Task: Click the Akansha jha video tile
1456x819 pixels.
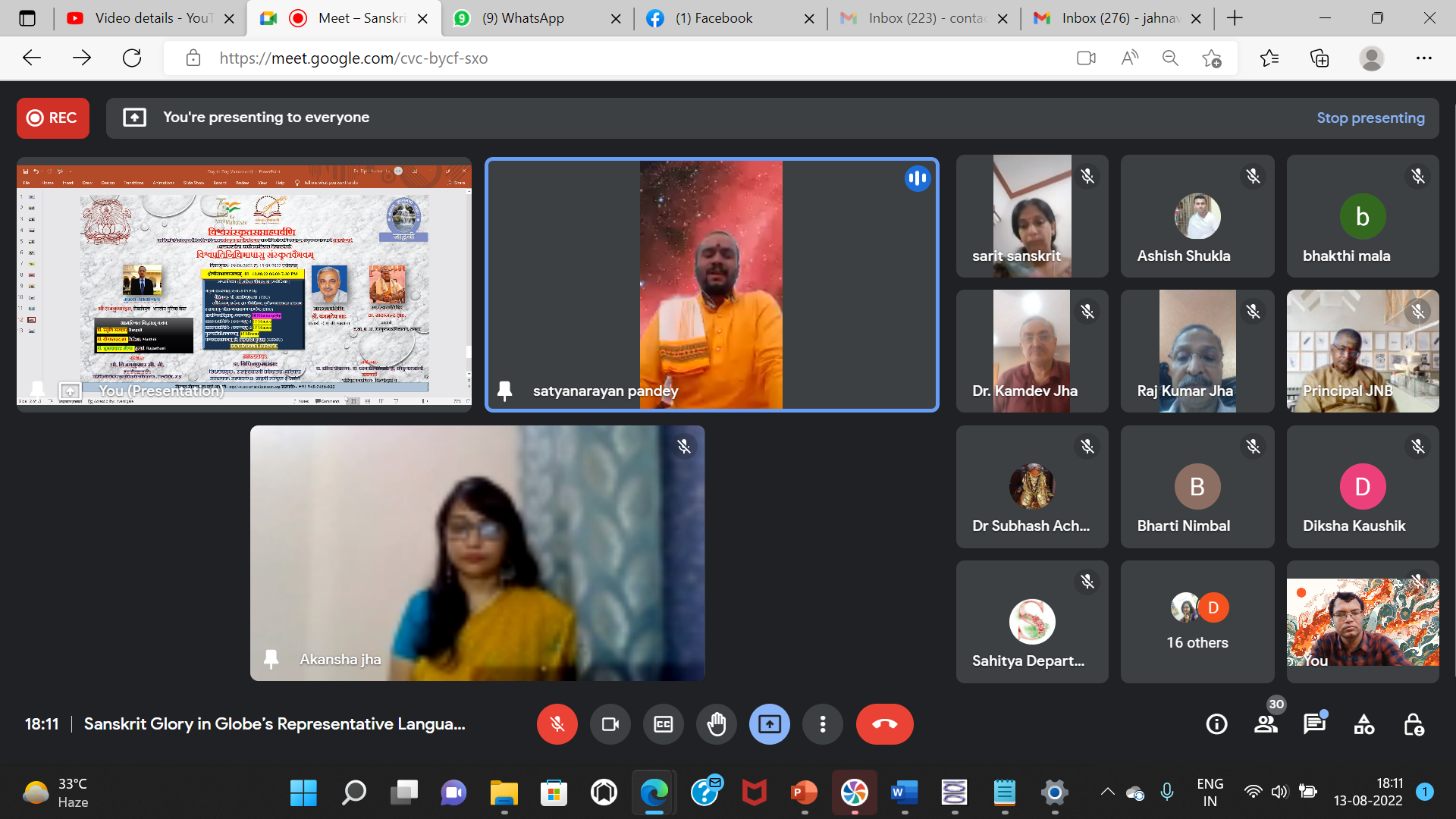Action: (477, 553)
